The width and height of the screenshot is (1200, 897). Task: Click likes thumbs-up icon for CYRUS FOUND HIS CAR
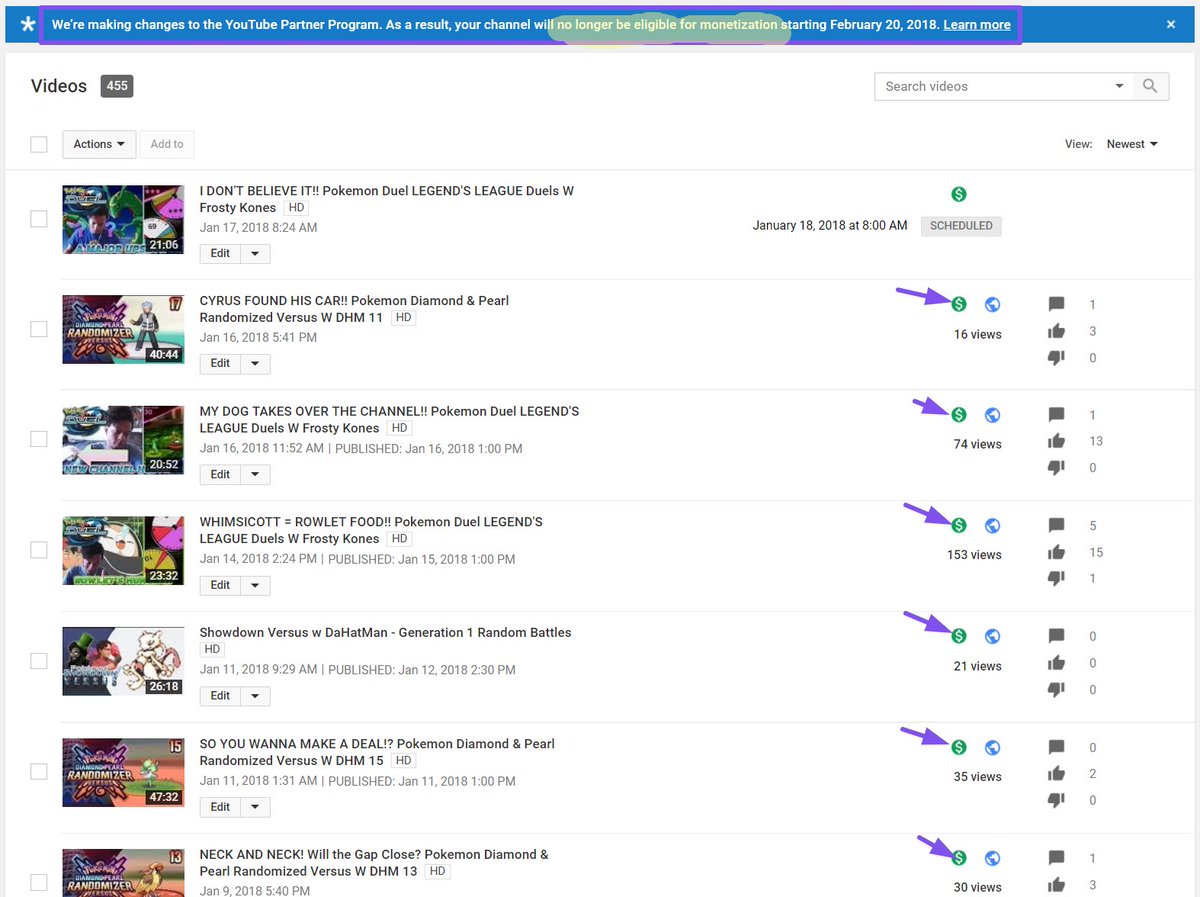point(1056,331)
